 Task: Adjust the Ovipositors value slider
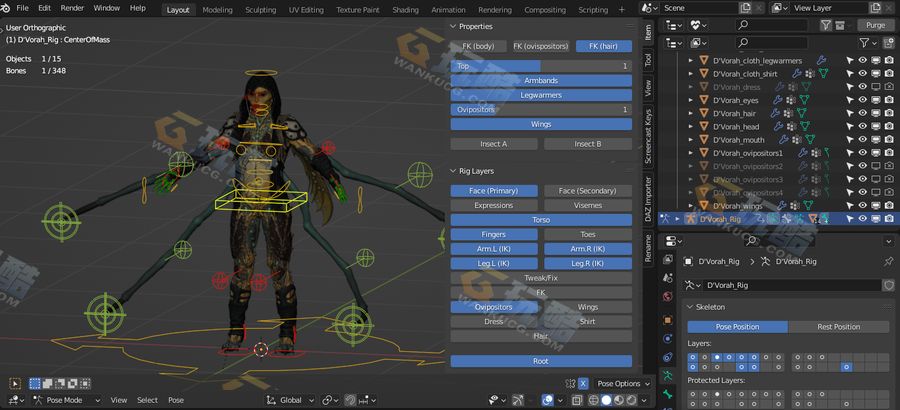pyautogui.click(x=541, y=109)
